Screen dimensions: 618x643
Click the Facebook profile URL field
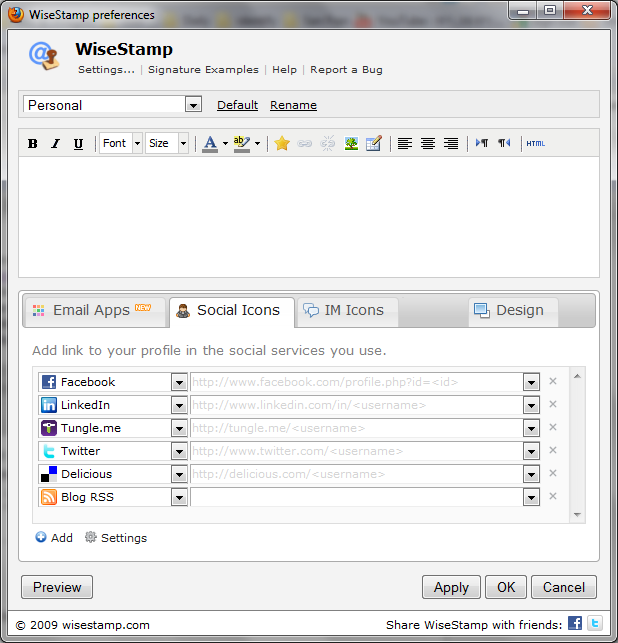tap(357, 383)
